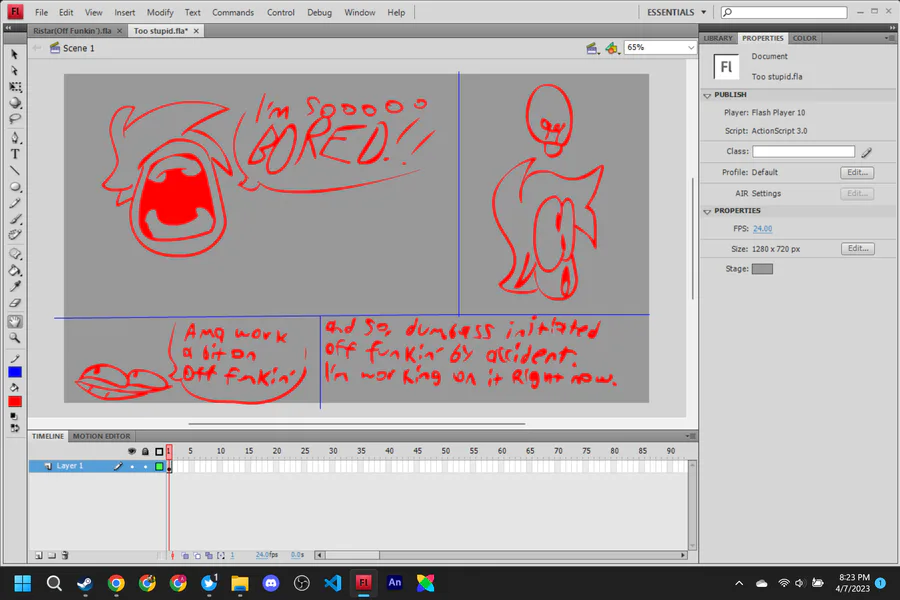
Task: Create a new layer in timeline
Action: (x=38, y=555)
